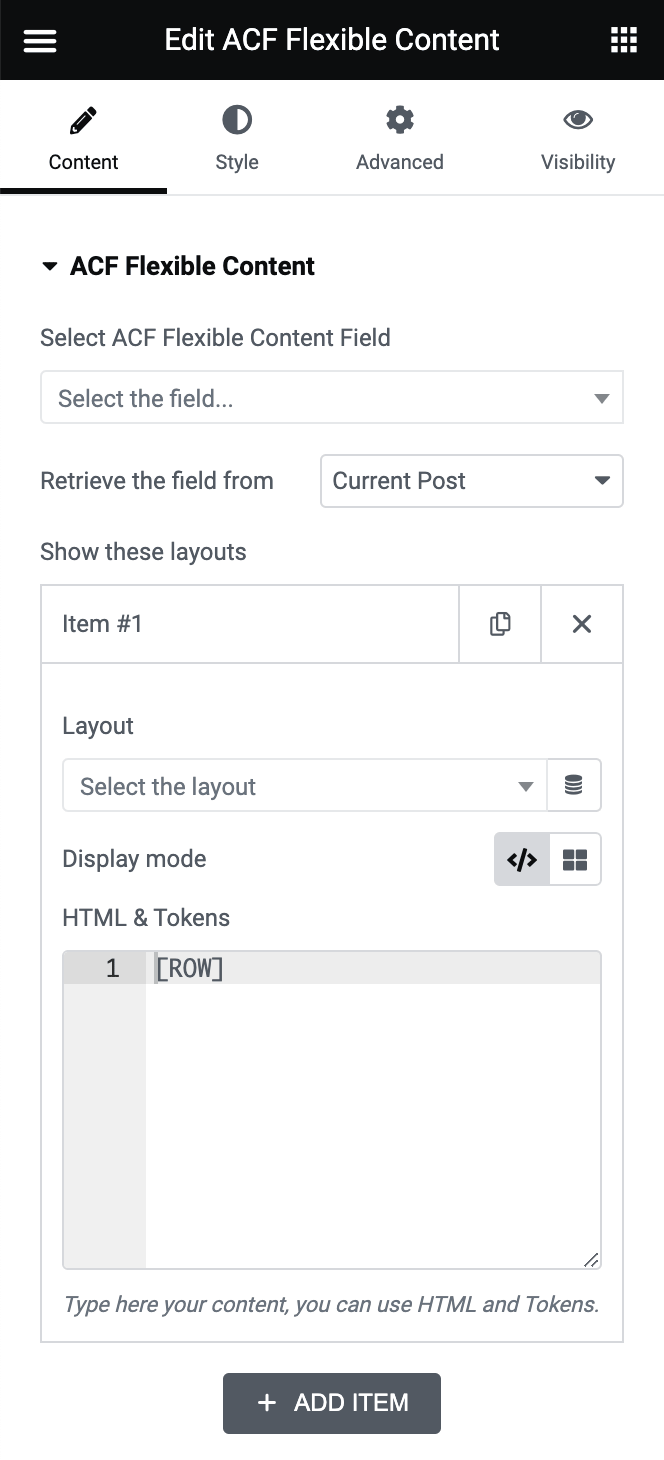The width and height of the screenshot is (664, 1460).
Task: Open the Select ACF Flexible Content Field dropdown
Action: coord(332,397)
